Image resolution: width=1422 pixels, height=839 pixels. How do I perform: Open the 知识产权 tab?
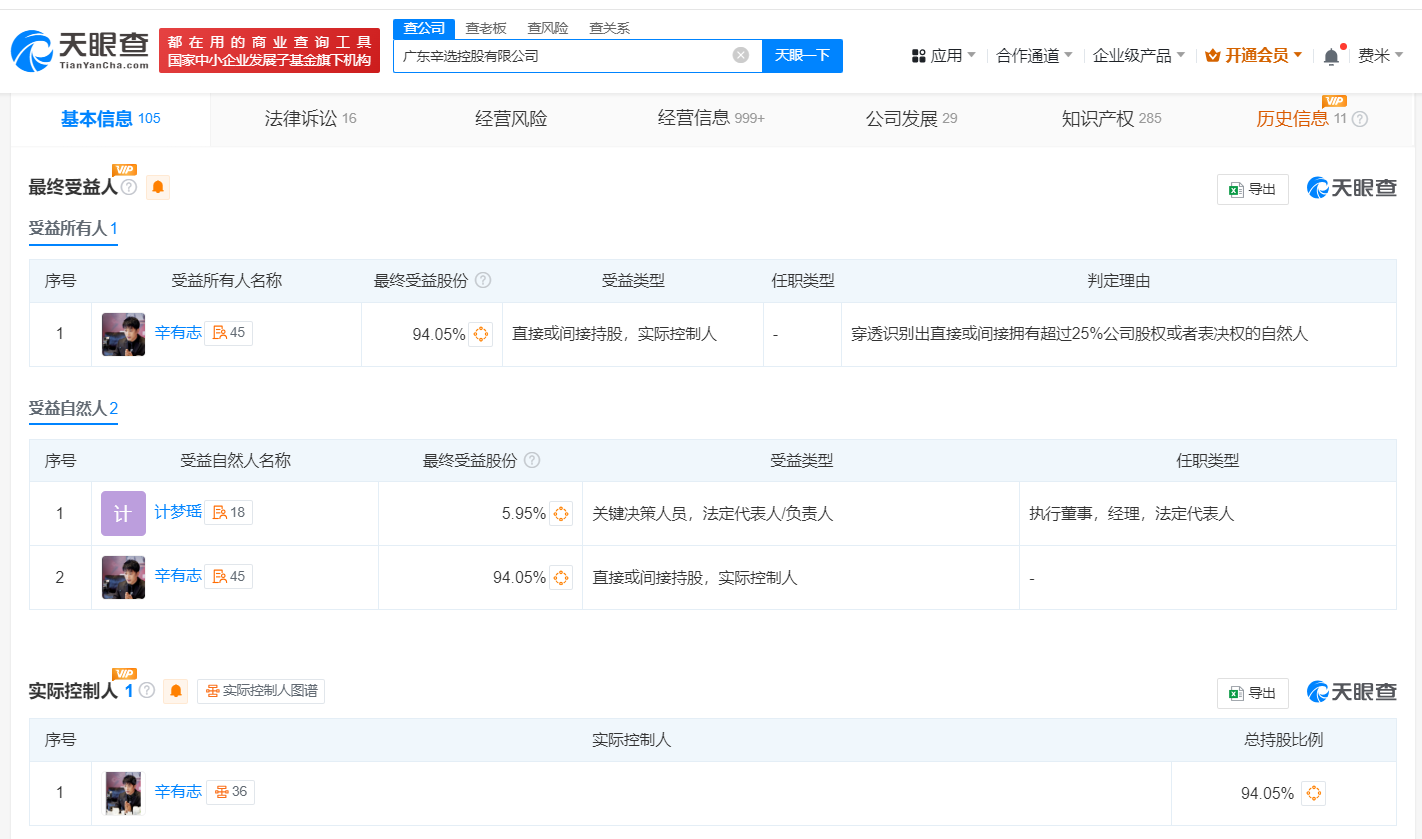[x=1110, y=119]
